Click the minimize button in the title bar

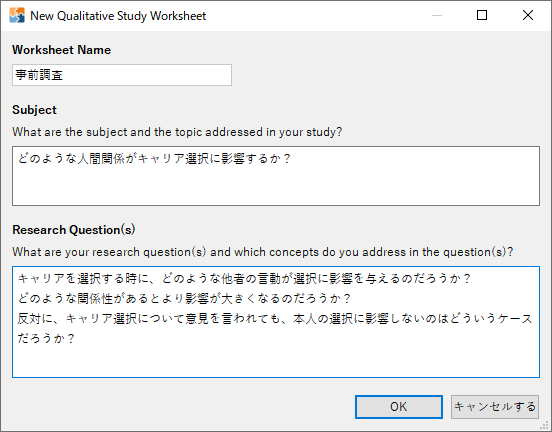(x=437, y=15)
